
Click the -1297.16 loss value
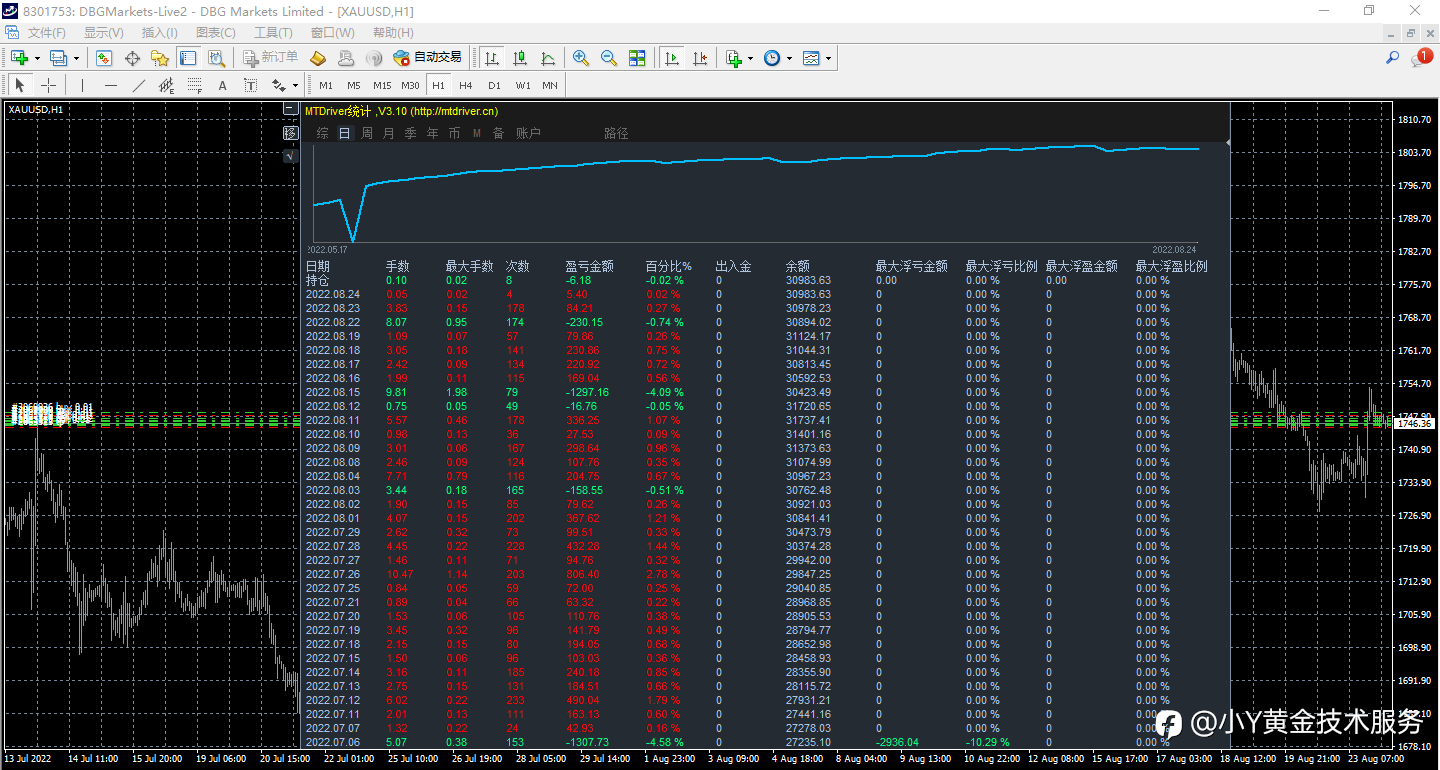click(x=587, y=392)
